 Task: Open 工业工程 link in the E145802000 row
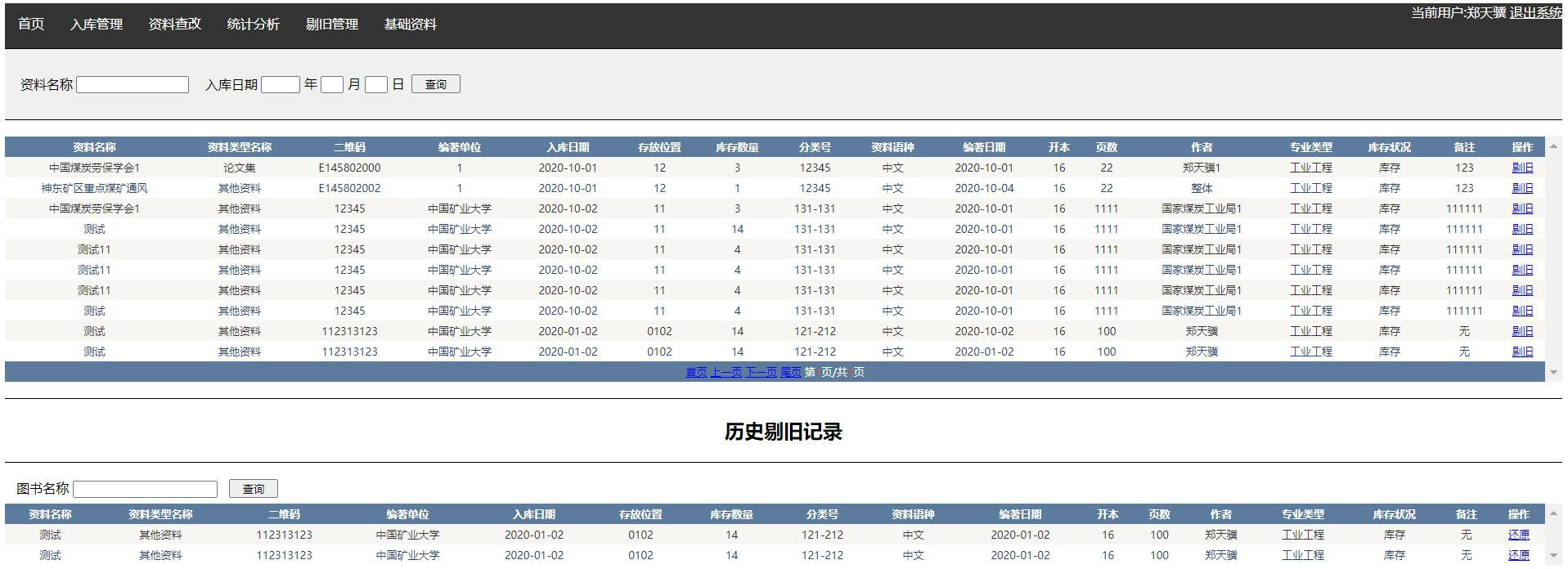(1311, 168)
